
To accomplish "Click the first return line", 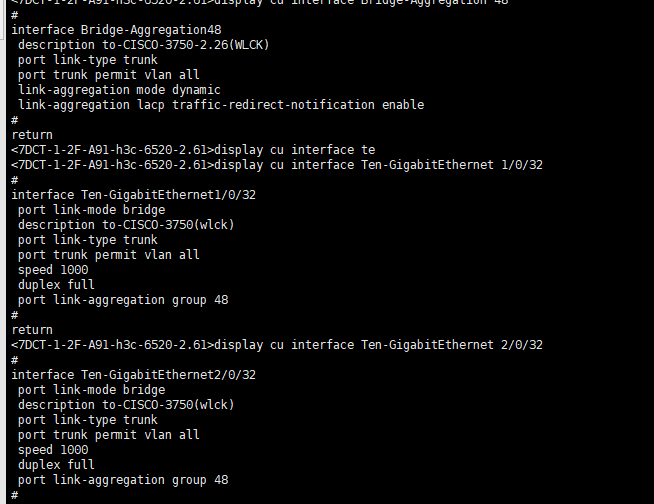I will click(x=32, y=135).
